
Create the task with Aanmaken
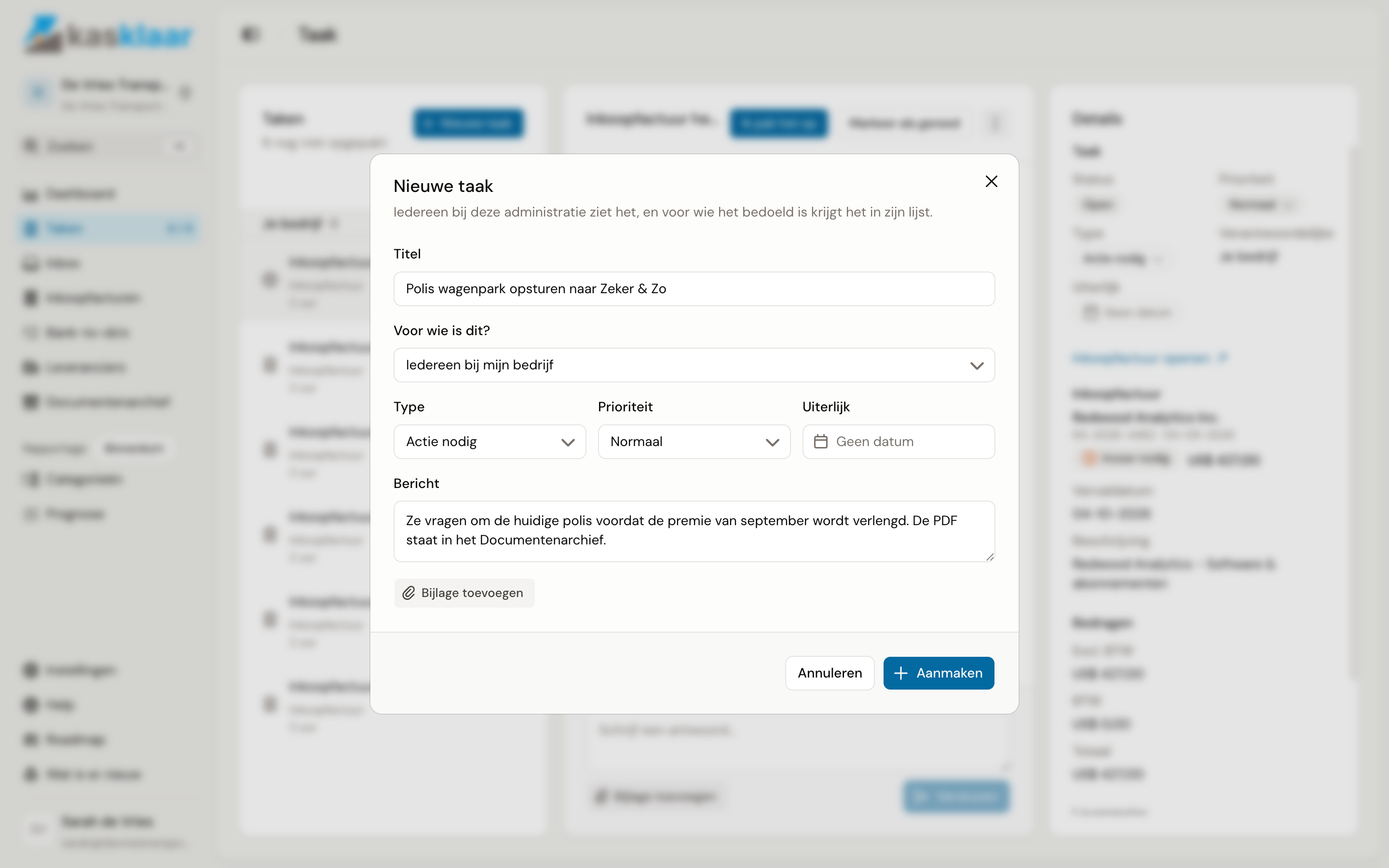[x=939, y=673]
